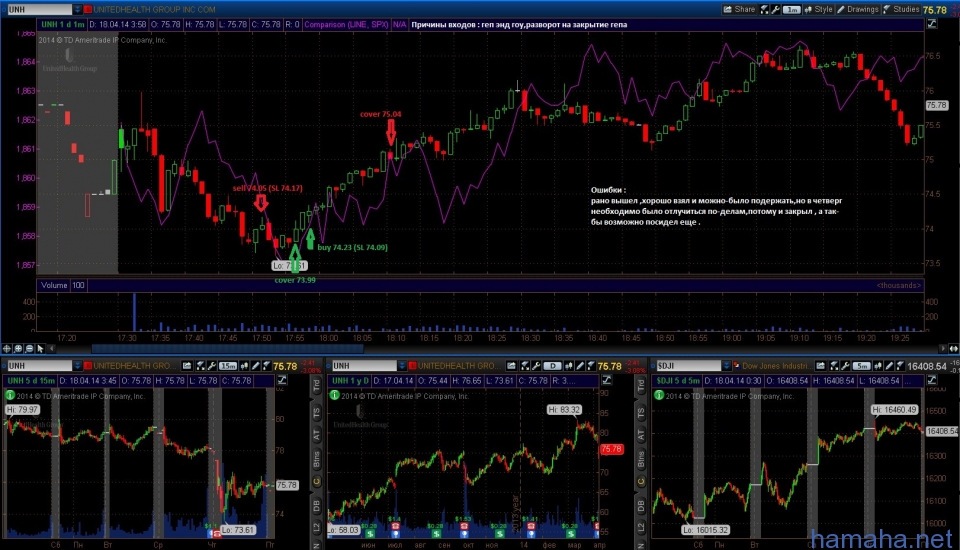Open the 15m timeframe selector in bottom-left chart
Viewport: 960px width, 550px height.
click(227, 366)
